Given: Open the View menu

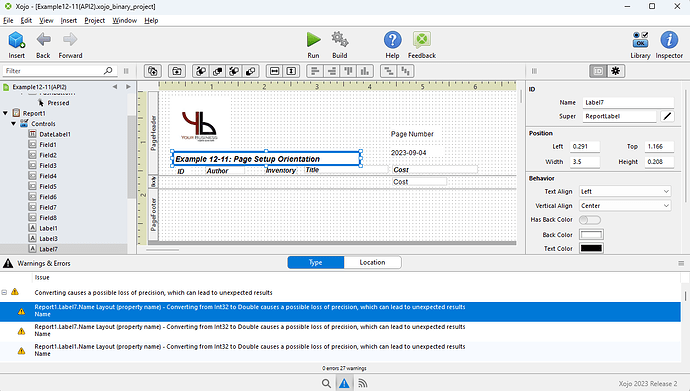Looking at the screenshot, I should pyautogui.click(x=46, y=20).
